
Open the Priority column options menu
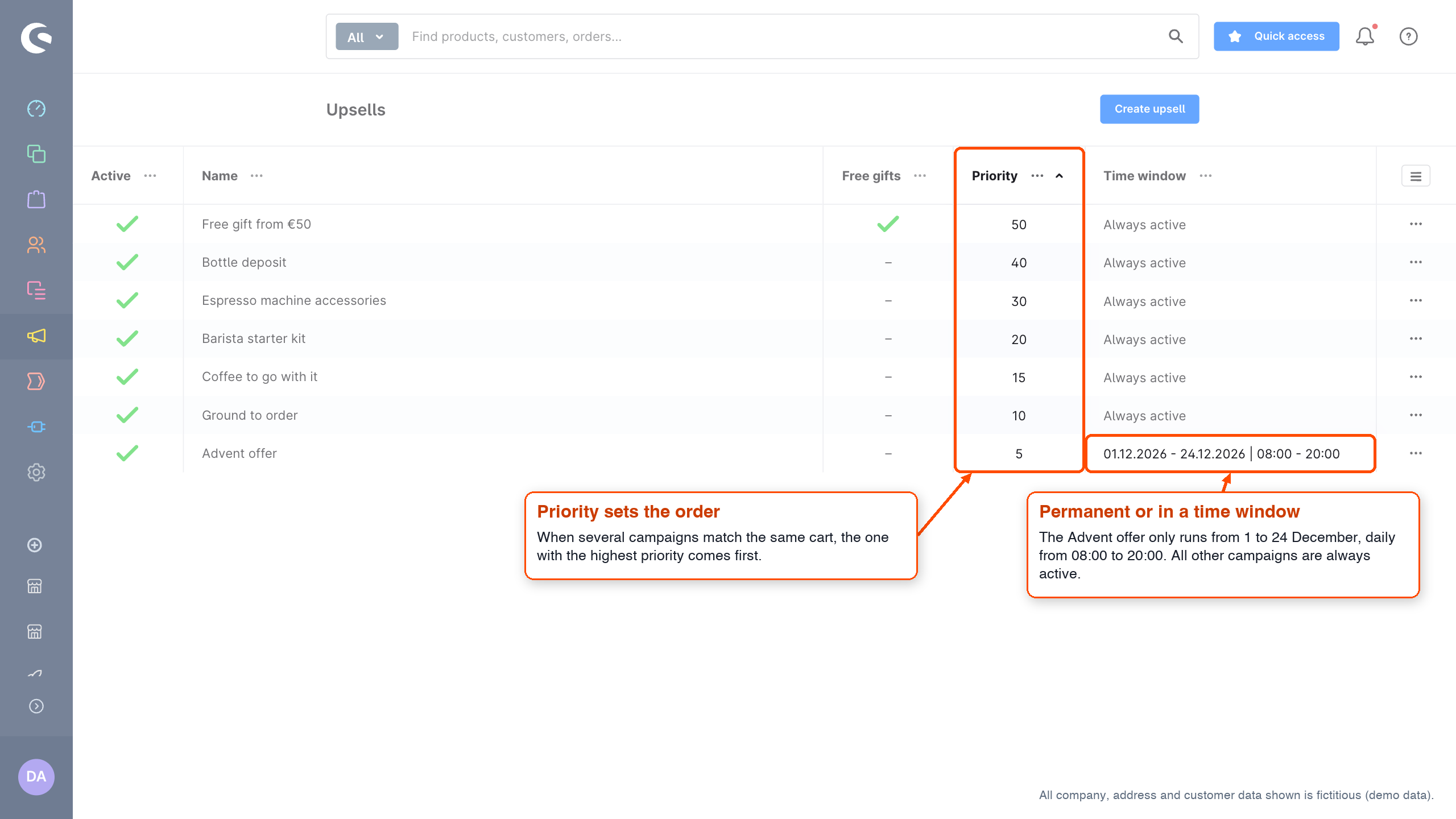(1037, 176)
